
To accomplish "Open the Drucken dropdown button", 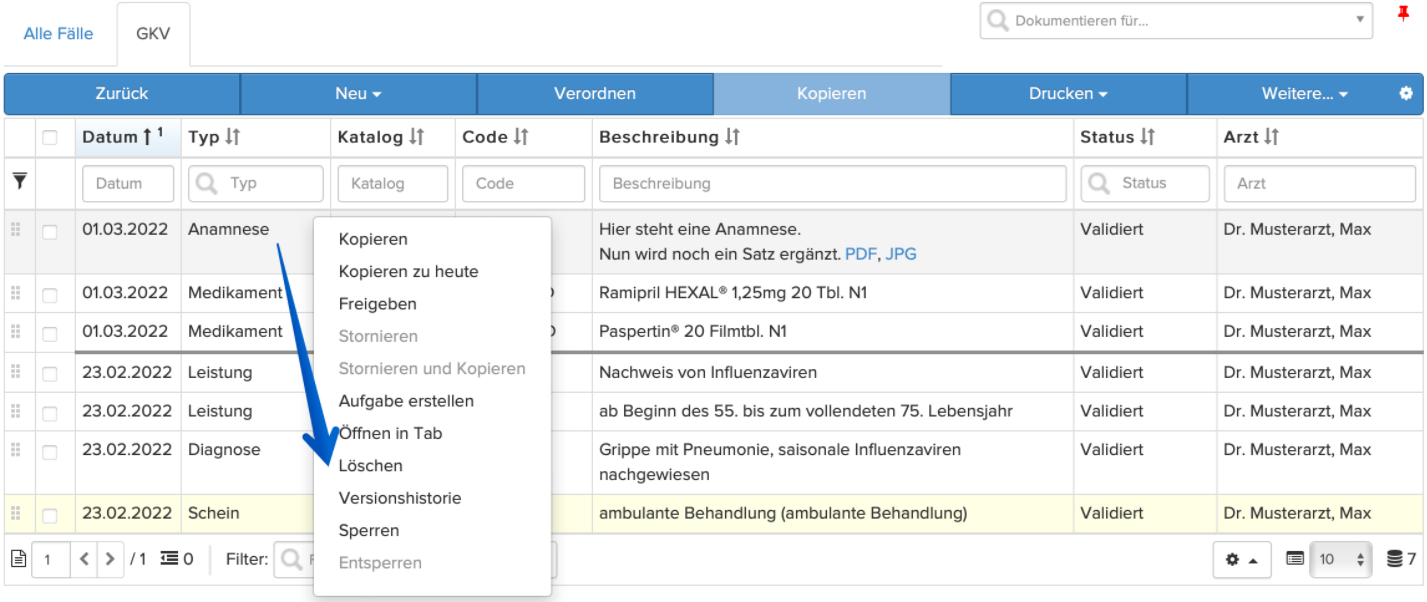I will (1068, 94).
